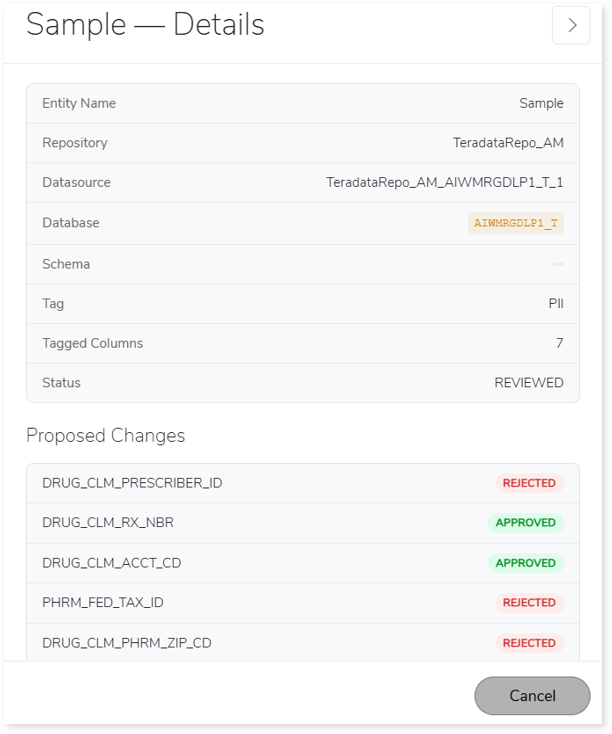
Task: Click the Entity Name row label
Action: pyautogui.click(x=79, y=103)
